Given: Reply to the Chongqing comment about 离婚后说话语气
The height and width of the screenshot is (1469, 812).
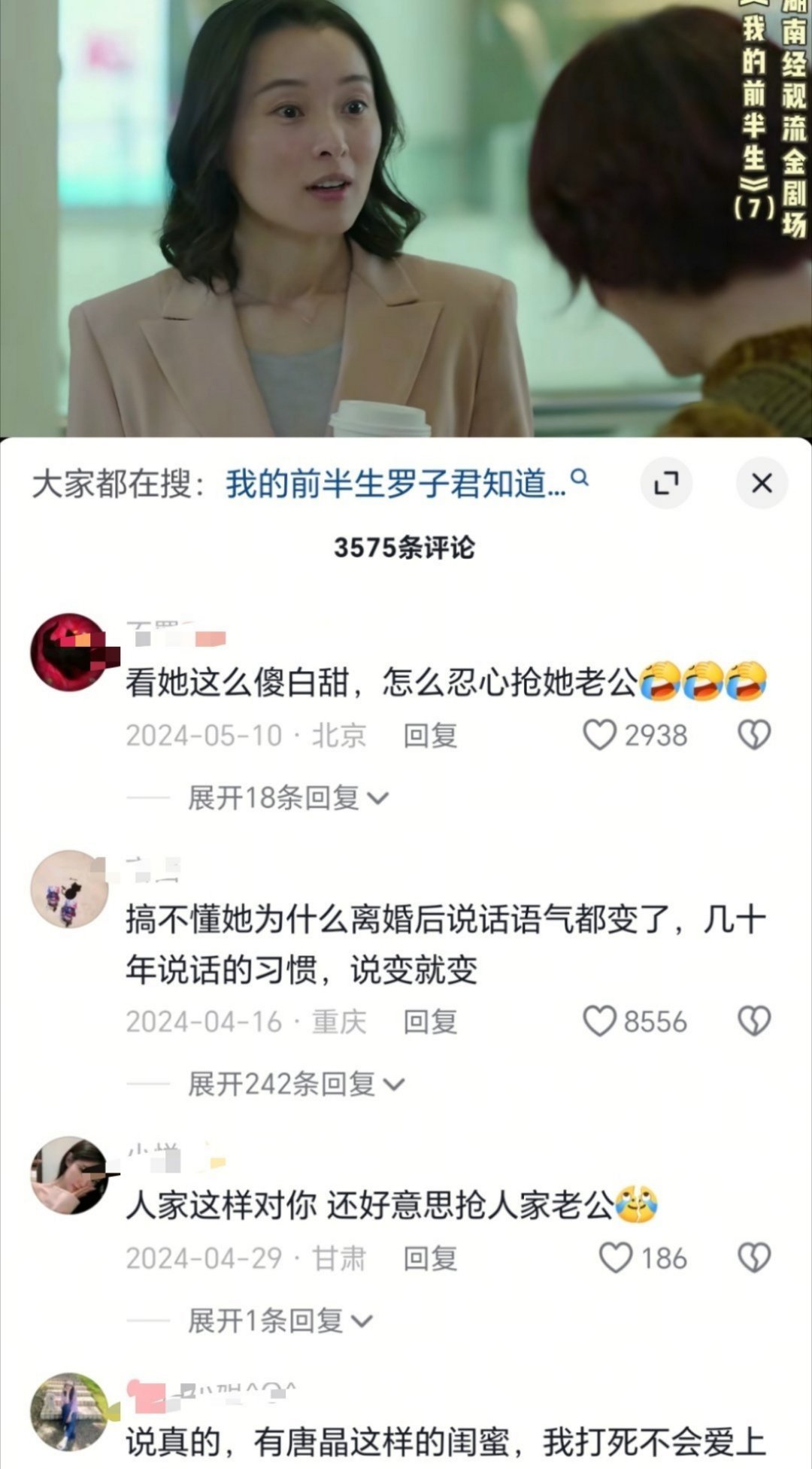Looking at the screenshot, I should (x=430, y=1021).
